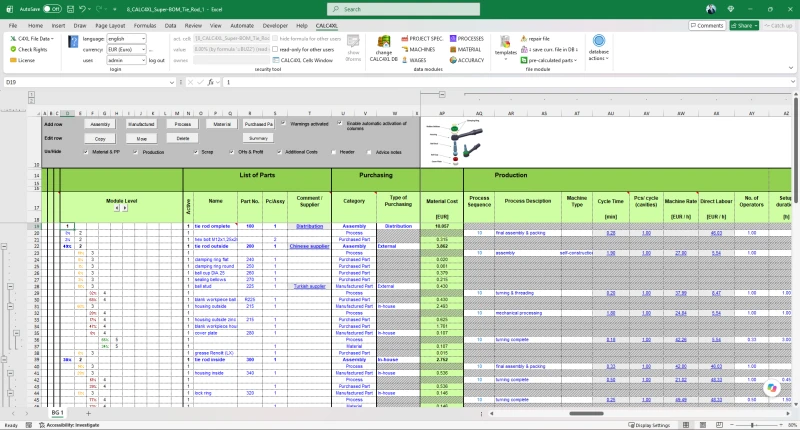Open the Formulas tab
Screen dimensions: 800x430
tap(145, 26)
